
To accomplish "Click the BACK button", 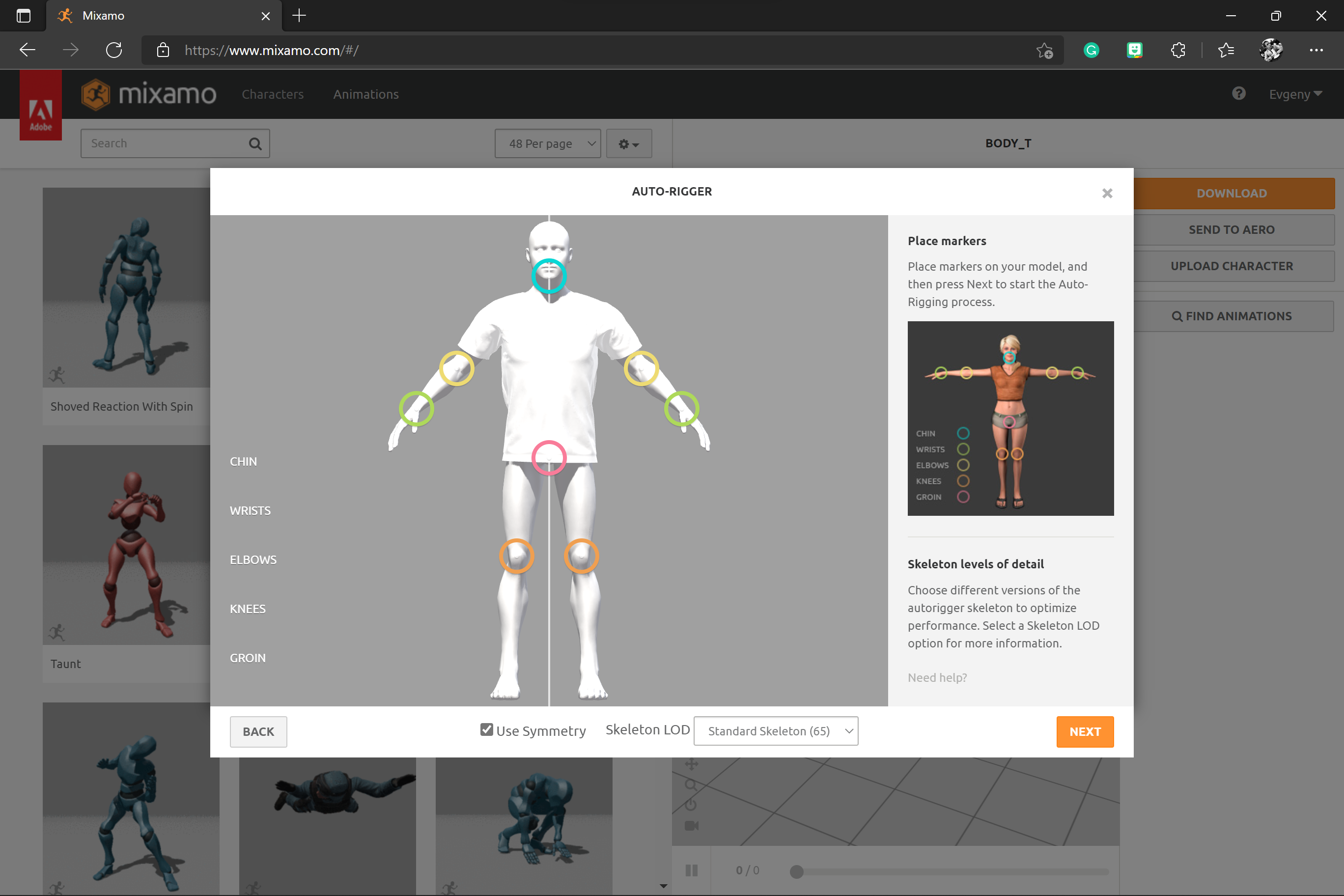I will pyautogui.click(x=258, y=731).
